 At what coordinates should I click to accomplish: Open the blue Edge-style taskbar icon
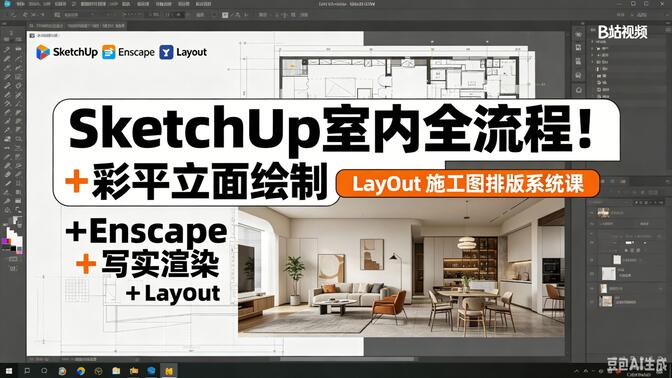[x=151, y=371]
